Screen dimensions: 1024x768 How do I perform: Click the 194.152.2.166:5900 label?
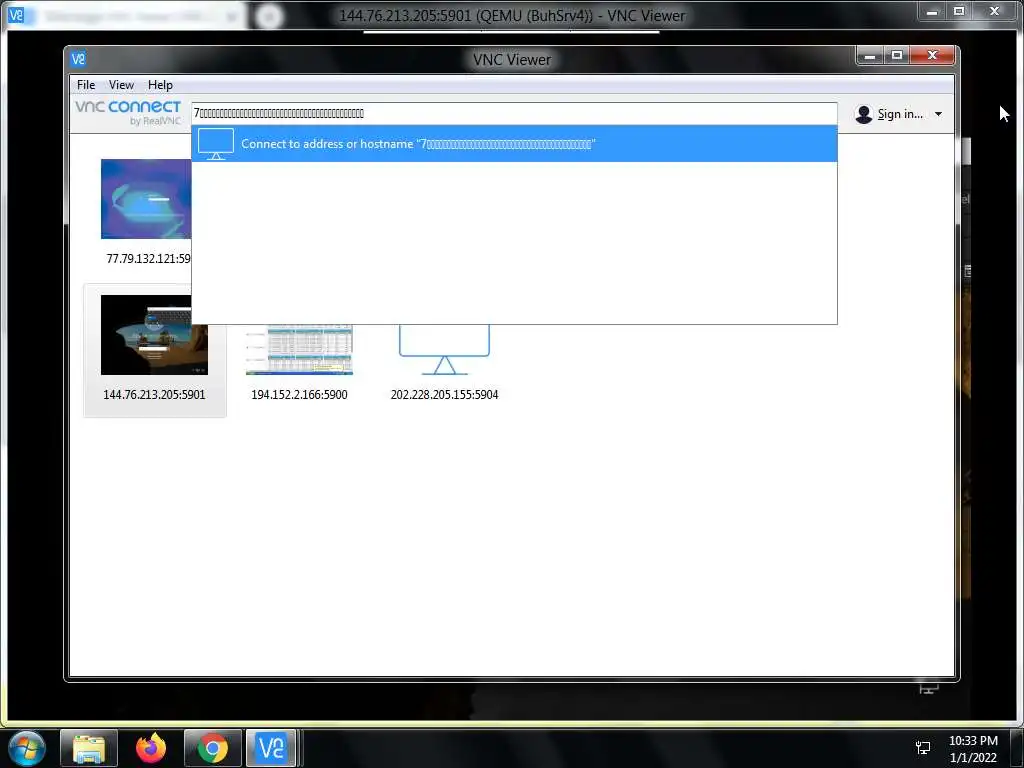click(x=299, y=394)
